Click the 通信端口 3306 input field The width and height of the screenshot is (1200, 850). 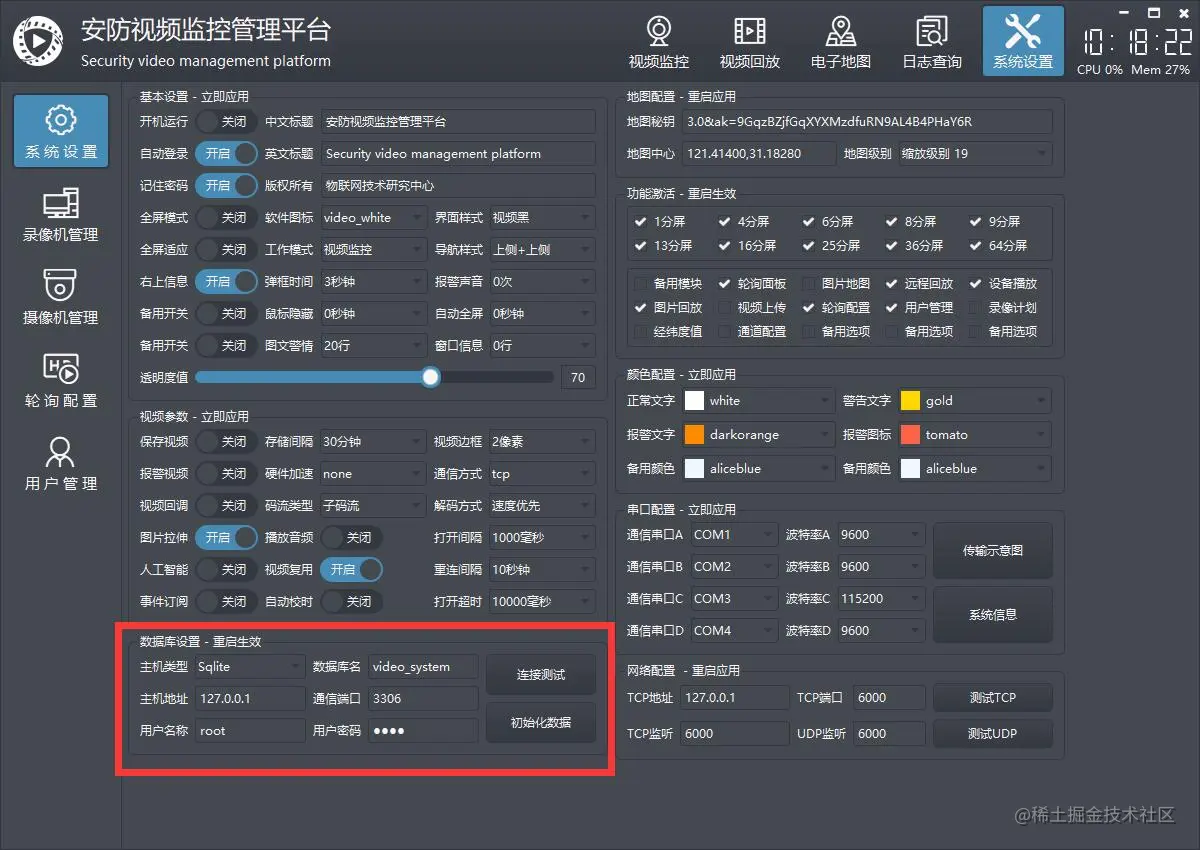421,698
